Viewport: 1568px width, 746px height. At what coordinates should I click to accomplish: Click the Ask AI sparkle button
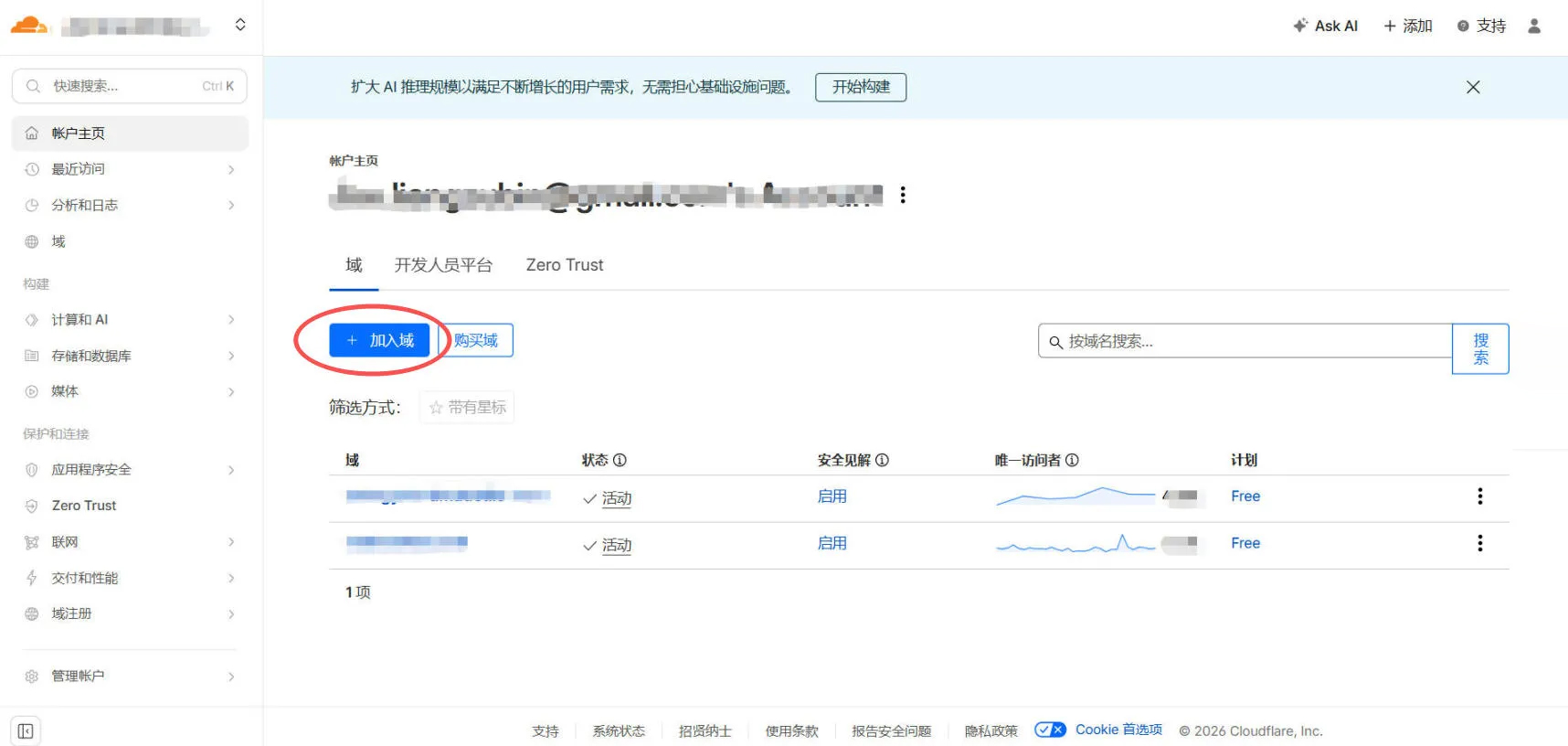pyautogui.click(x=1325, y=27)
